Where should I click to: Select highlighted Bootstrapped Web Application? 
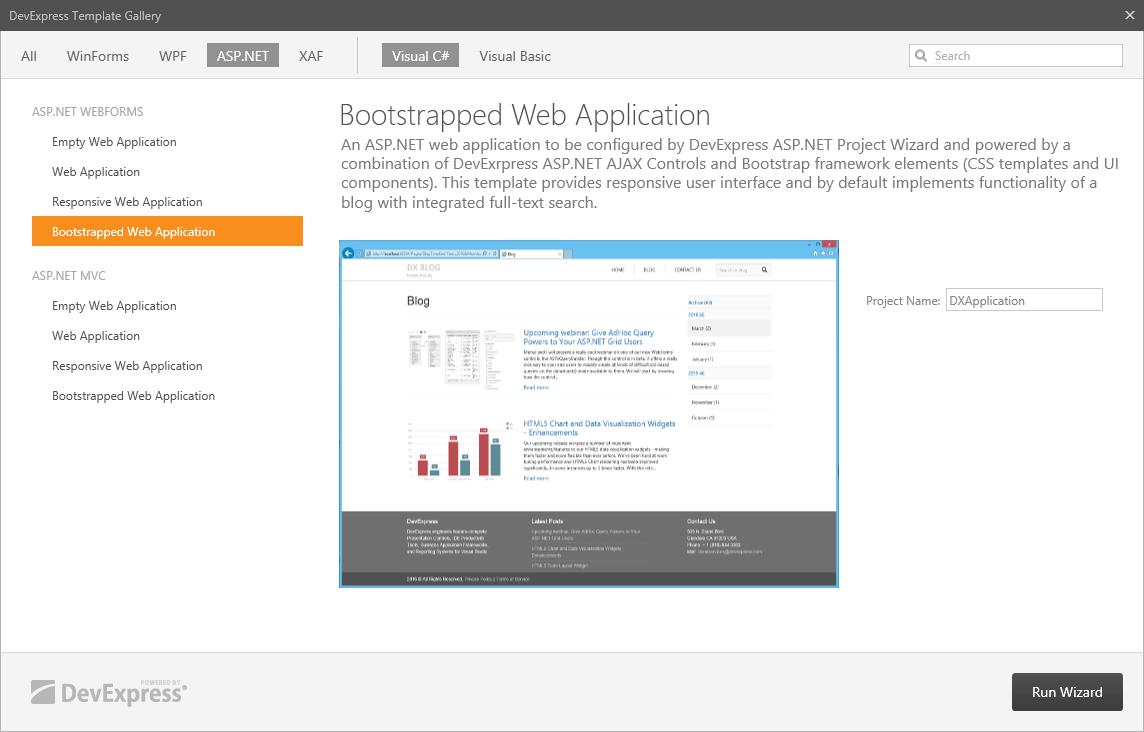pyautogui.click(x=167, y=231)
